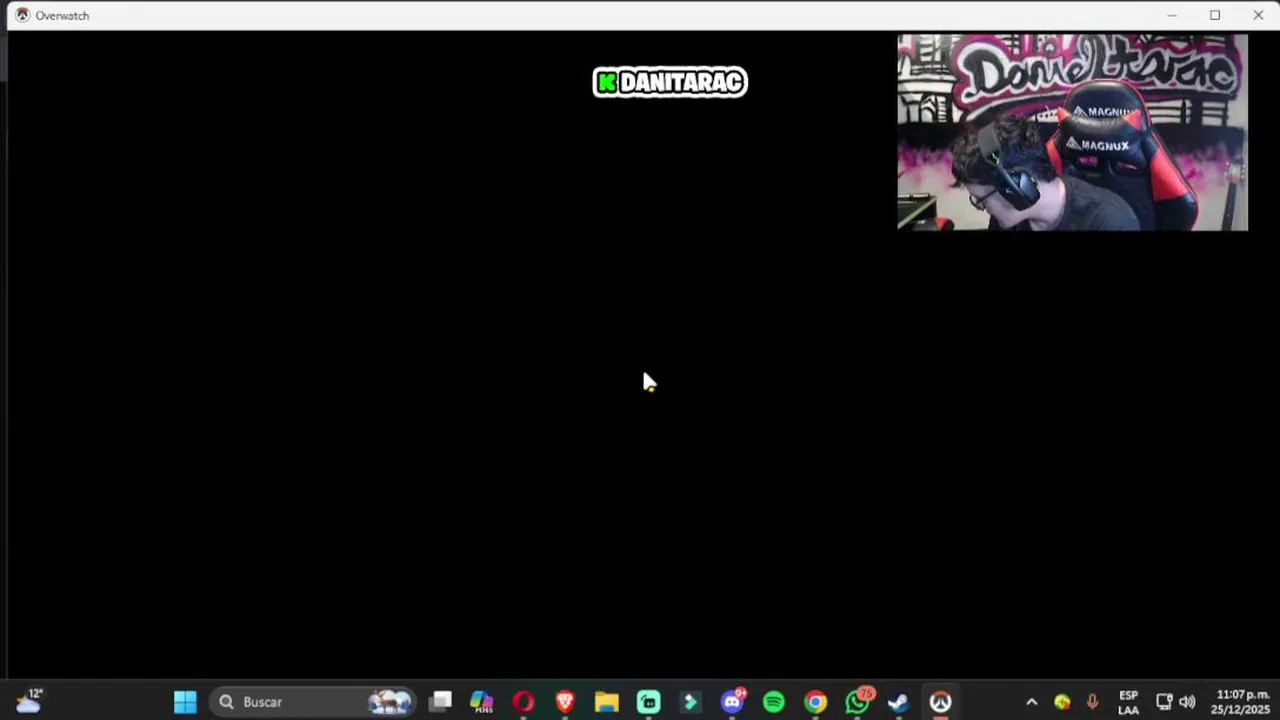The image size is (1280, 720).
Task: Show hidden system tray icons
Action: coord(1032,702)
